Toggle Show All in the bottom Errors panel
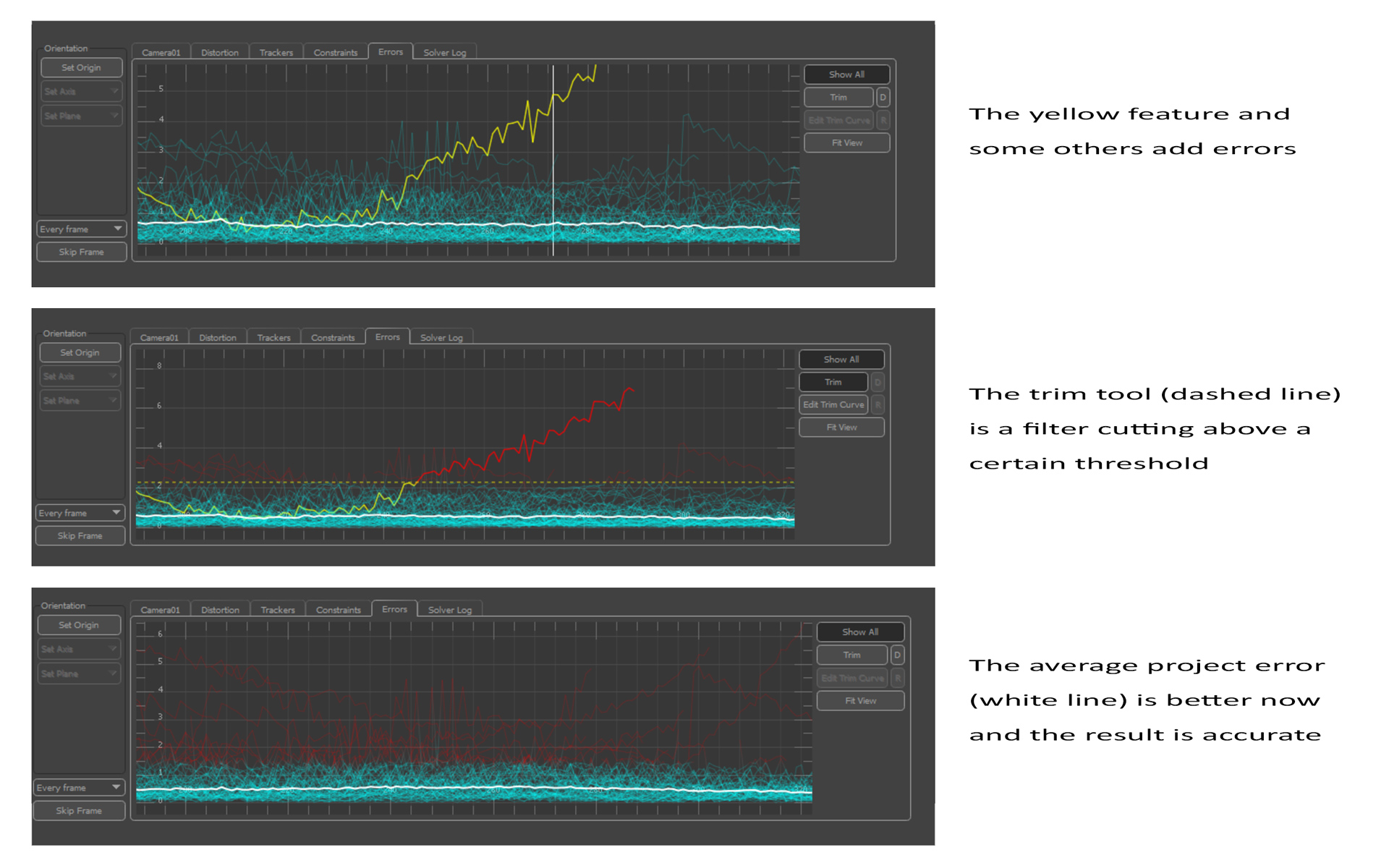Image resolution: width=1389 pixels, height=868 pixels. pyautogui.click(x=859, y=632)
